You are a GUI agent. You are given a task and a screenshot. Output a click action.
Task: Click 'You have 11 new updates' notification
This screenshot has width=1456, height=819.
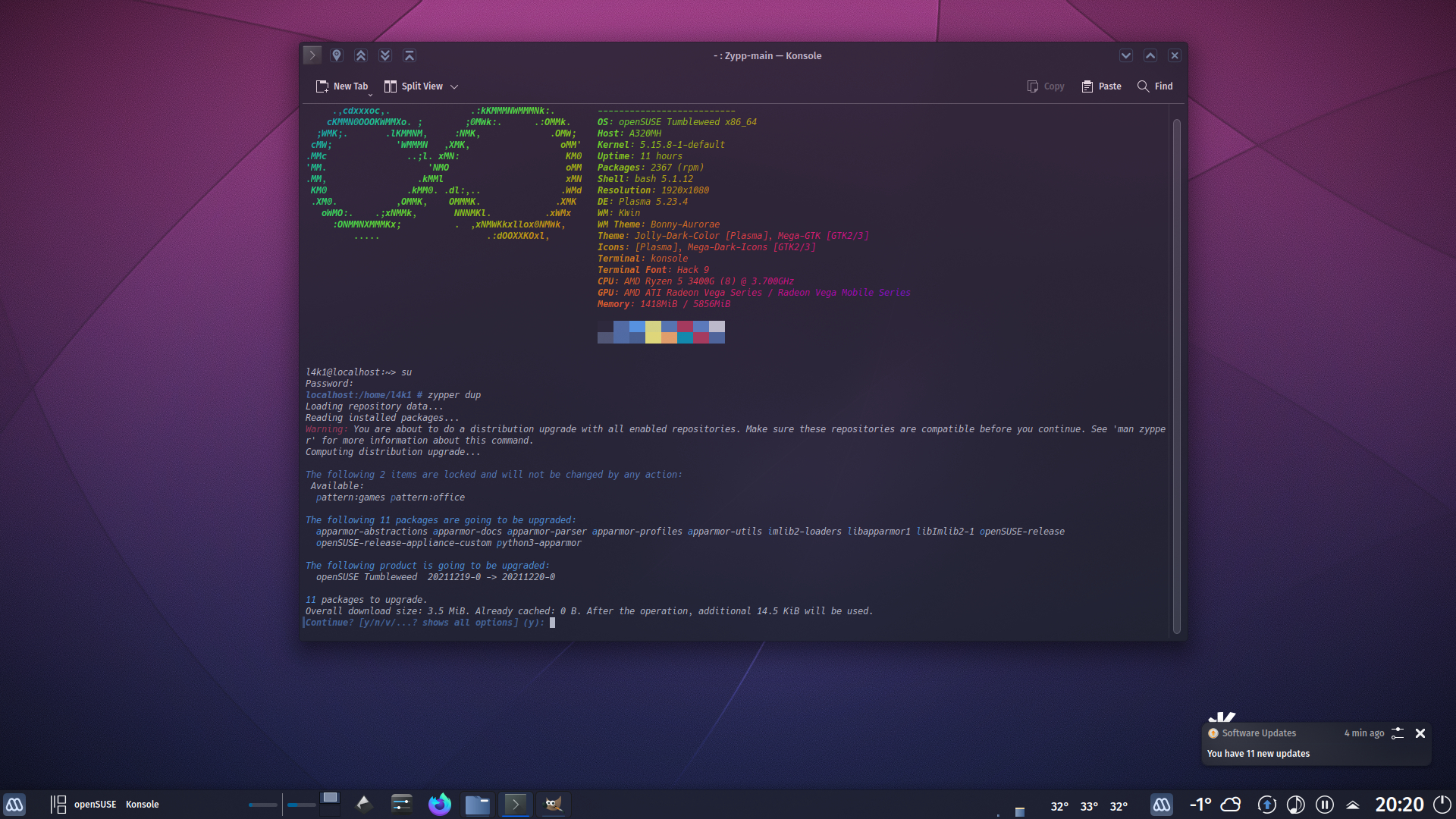click(1258, 754)
